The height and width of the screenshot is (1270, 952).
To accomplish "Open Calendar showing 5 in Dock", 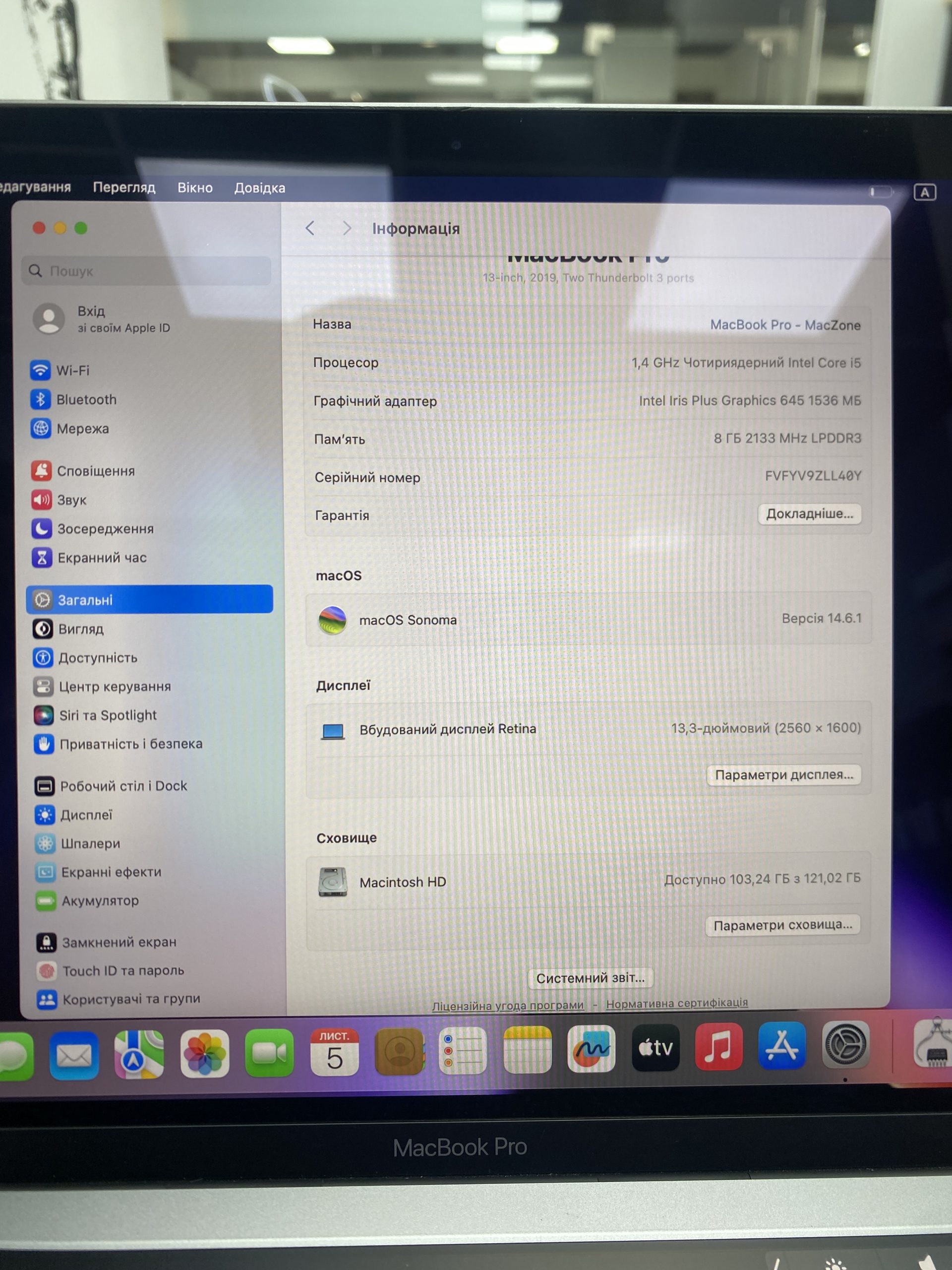I will (335, 1052).
